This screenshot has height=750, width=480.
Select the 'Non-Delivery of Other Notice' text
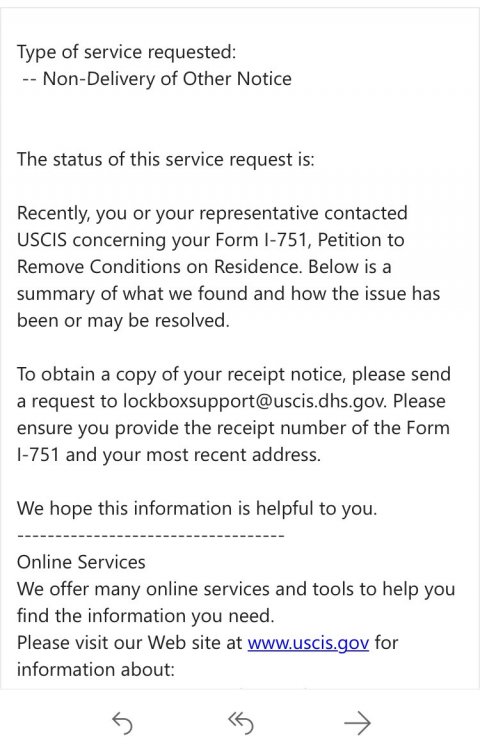coord(167,79)
